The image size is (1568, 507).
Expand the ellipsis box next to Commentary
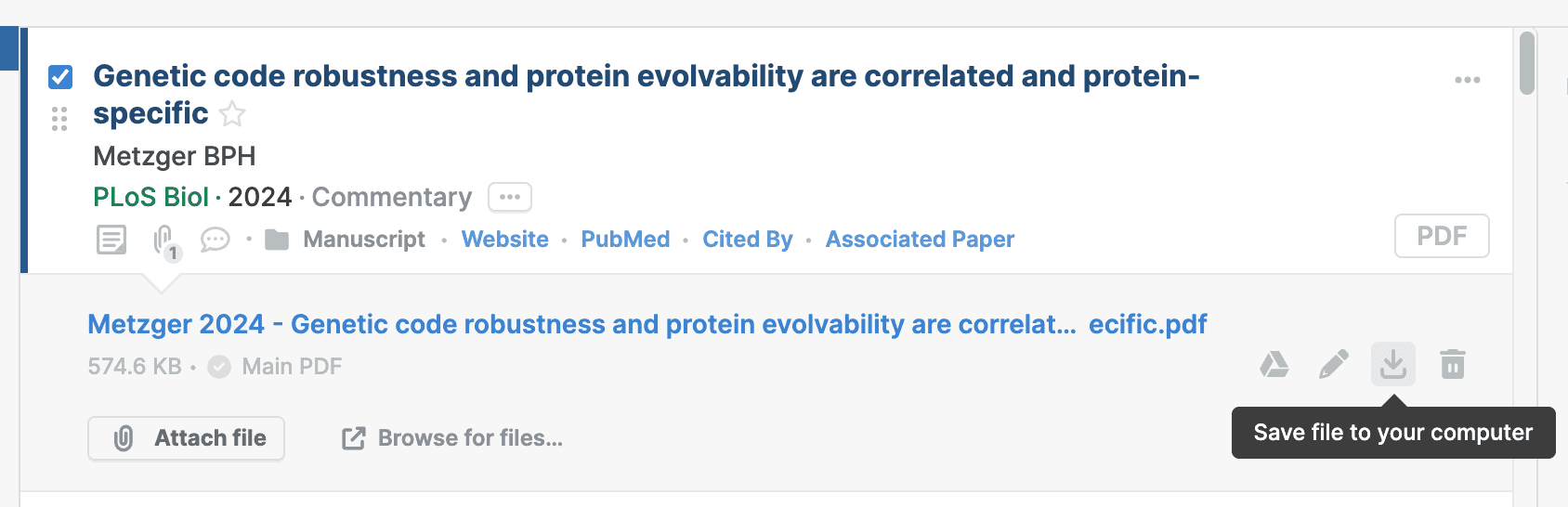click(x=510, y=197)
